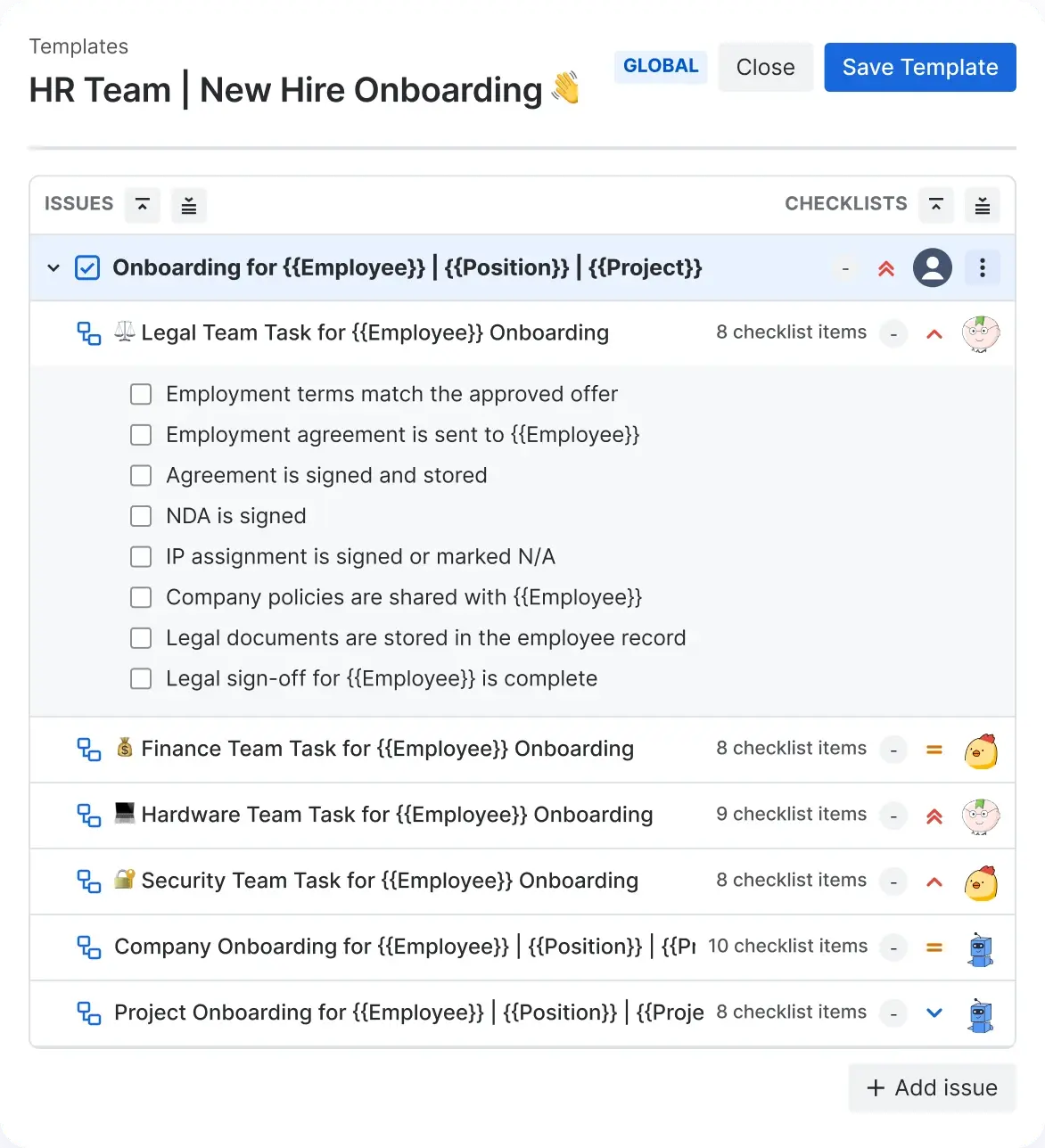Check 'Company policies are shared with {{Employee}}'
1045x1148 pixels.
141,597
